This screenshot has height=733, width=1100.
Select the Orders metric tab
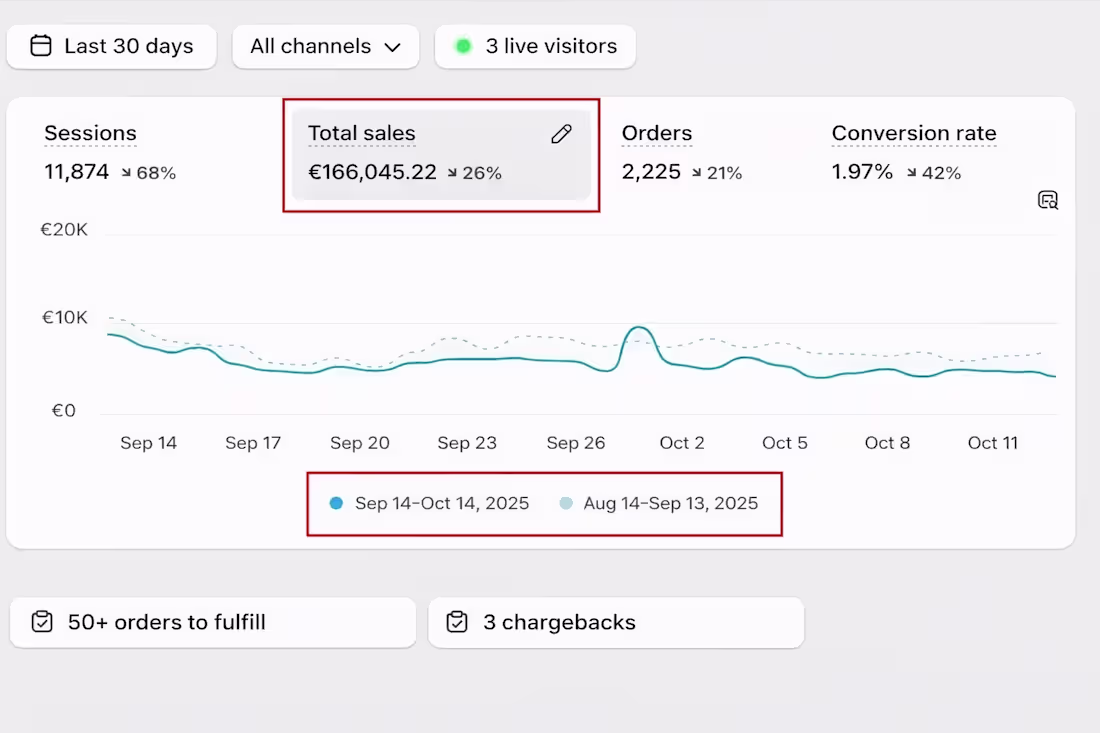656,134
